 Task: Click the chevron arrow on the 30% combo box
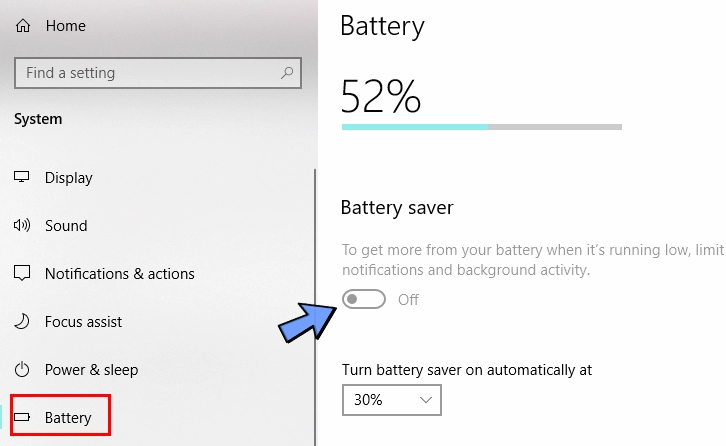(x=425, y=400)
